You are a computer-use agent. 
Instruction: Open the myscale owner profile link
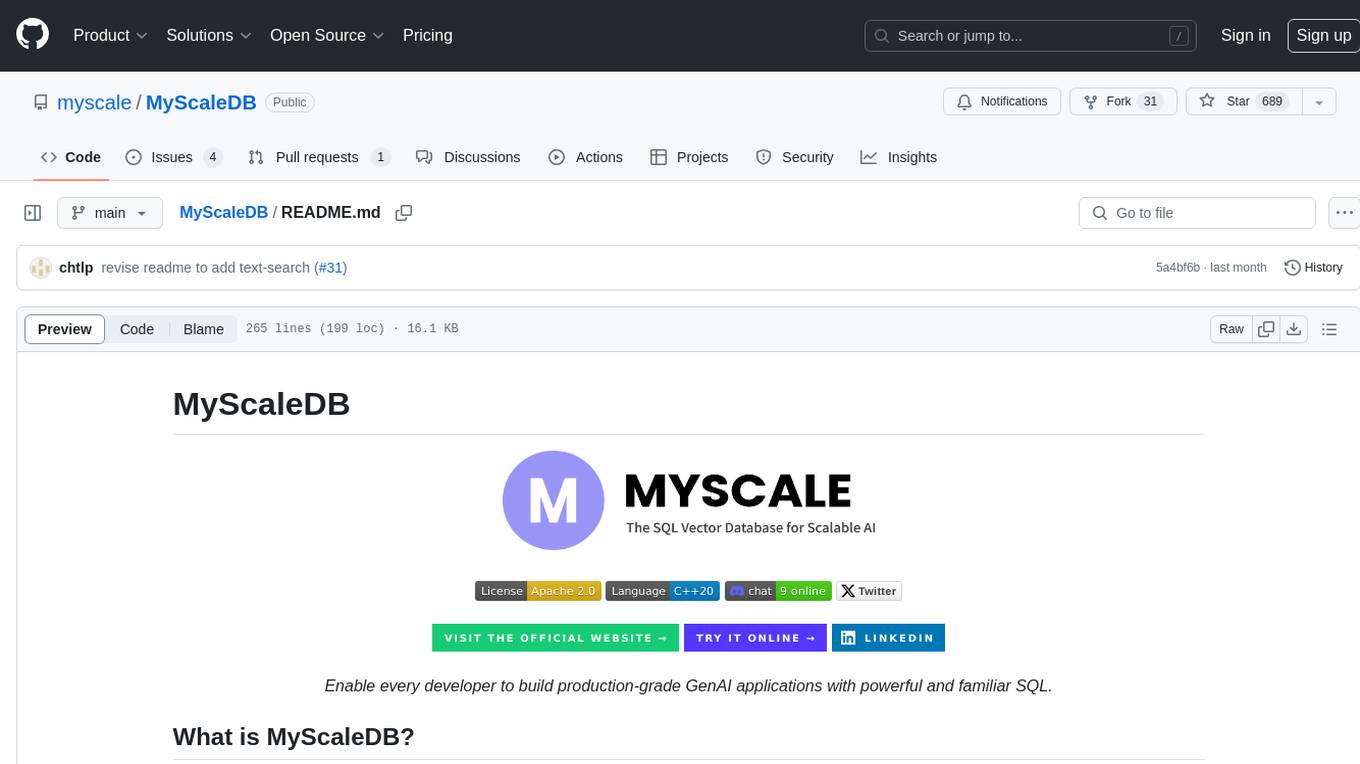coord(94,102)
